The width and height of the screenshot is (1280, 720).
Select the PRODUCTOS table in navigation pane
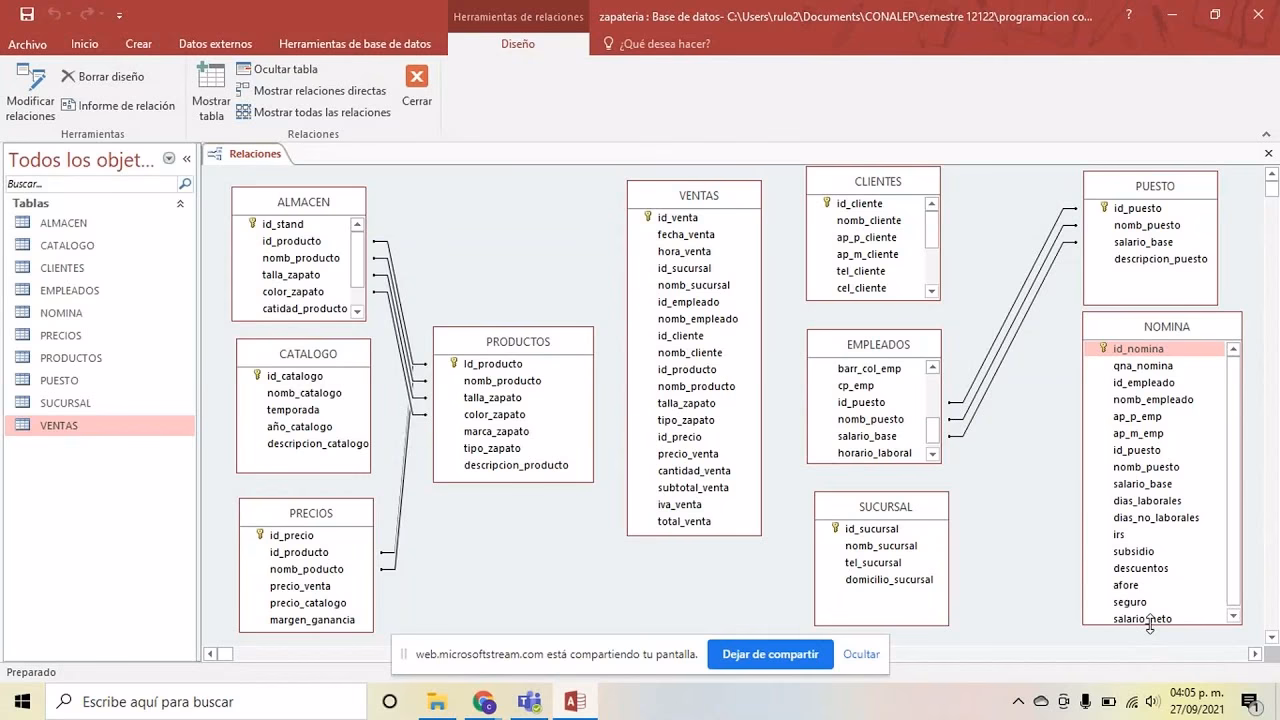(71, 358)
